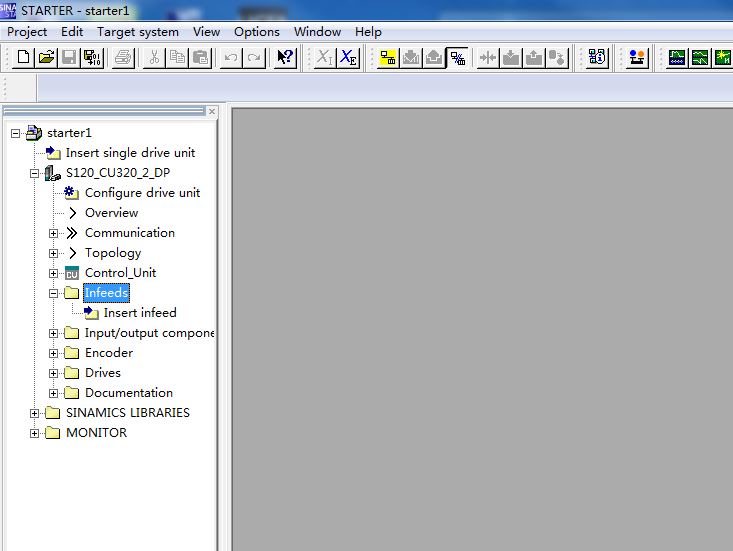The image size is (733, 551).
Task: Click the Restore factory settings arrows icon
Action: 488,57
